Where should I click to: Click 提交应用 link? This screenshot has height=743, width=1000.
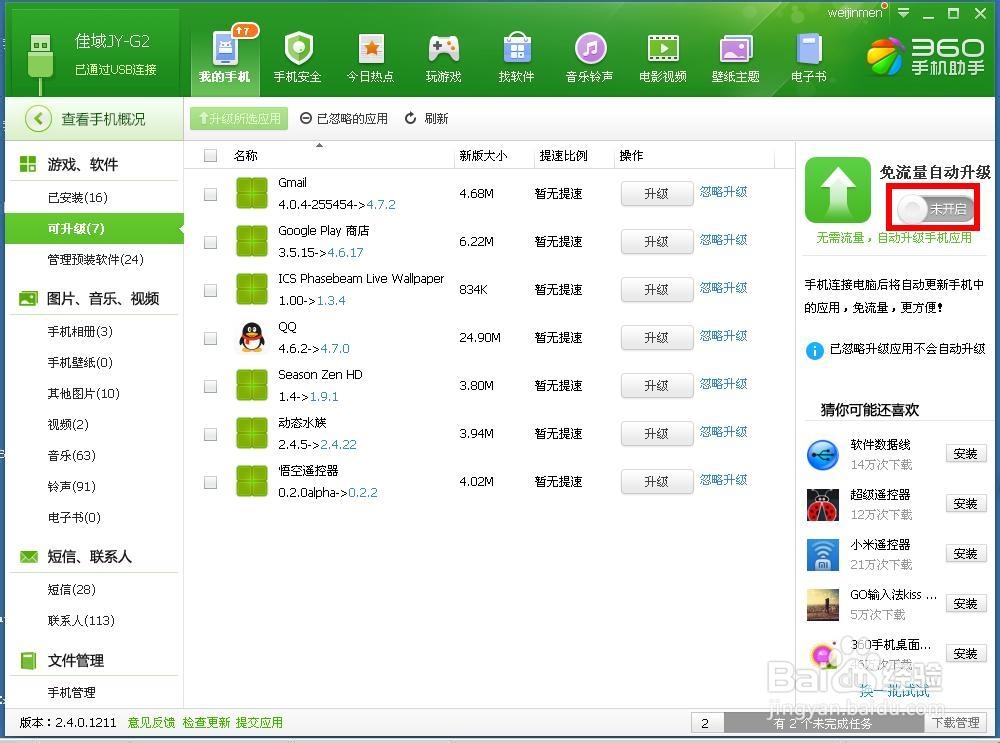[x=259, y=723]
